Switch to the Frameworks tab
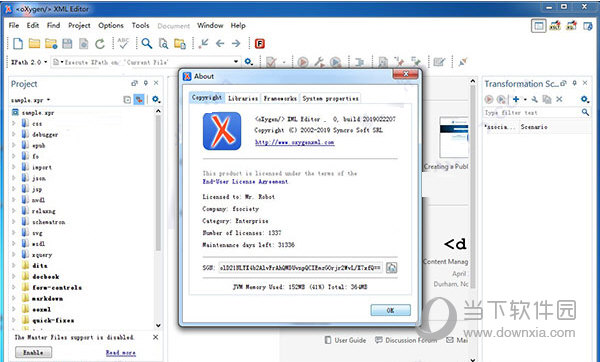 click(x=280, y=98)
